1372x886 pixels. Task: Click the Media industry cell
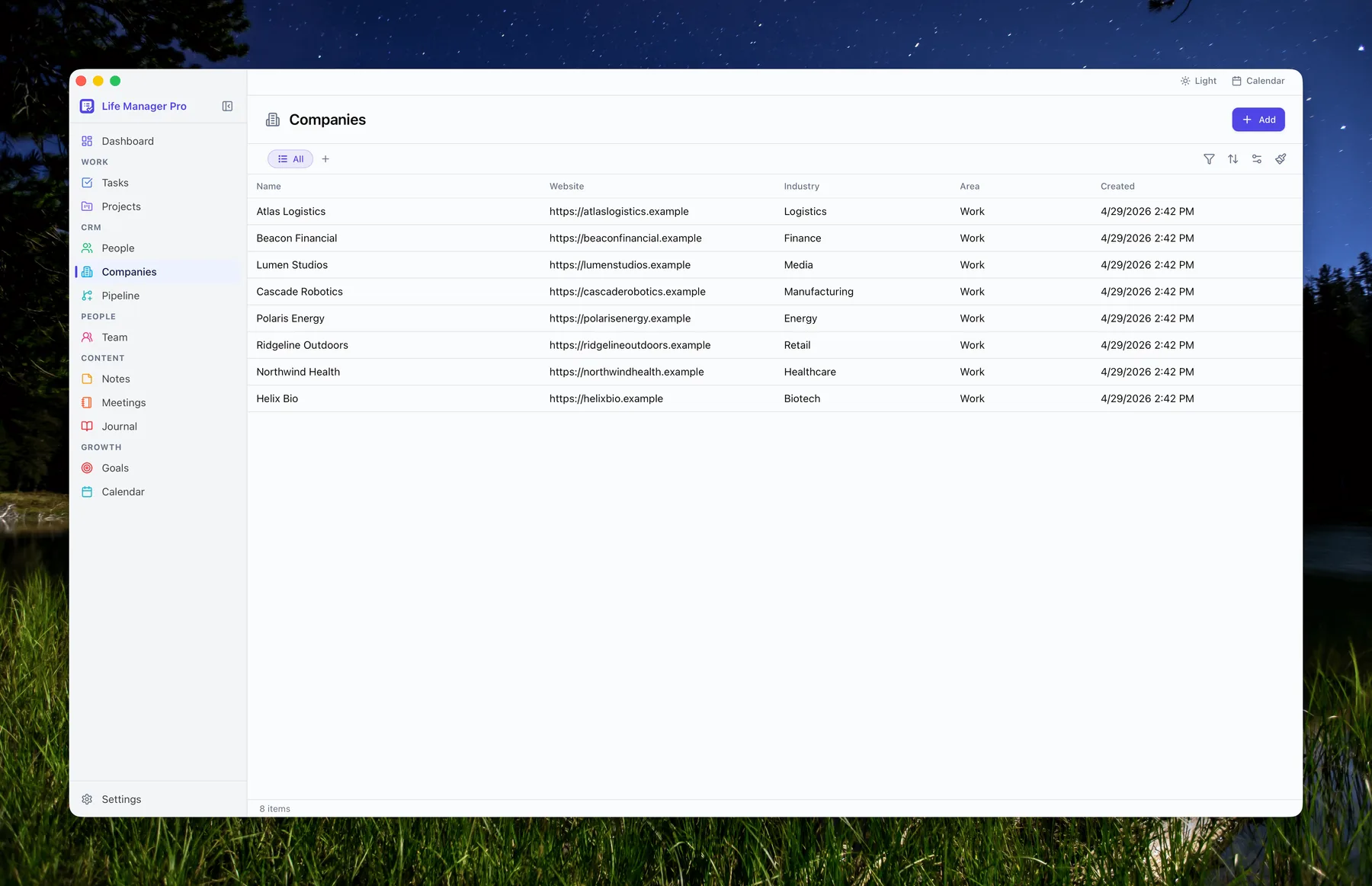tap(798, 265)
